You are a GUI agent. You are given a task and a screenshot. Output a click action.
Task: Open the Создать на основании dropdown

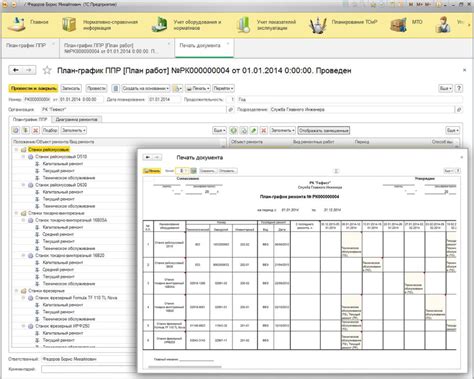(x=145, y=88)
